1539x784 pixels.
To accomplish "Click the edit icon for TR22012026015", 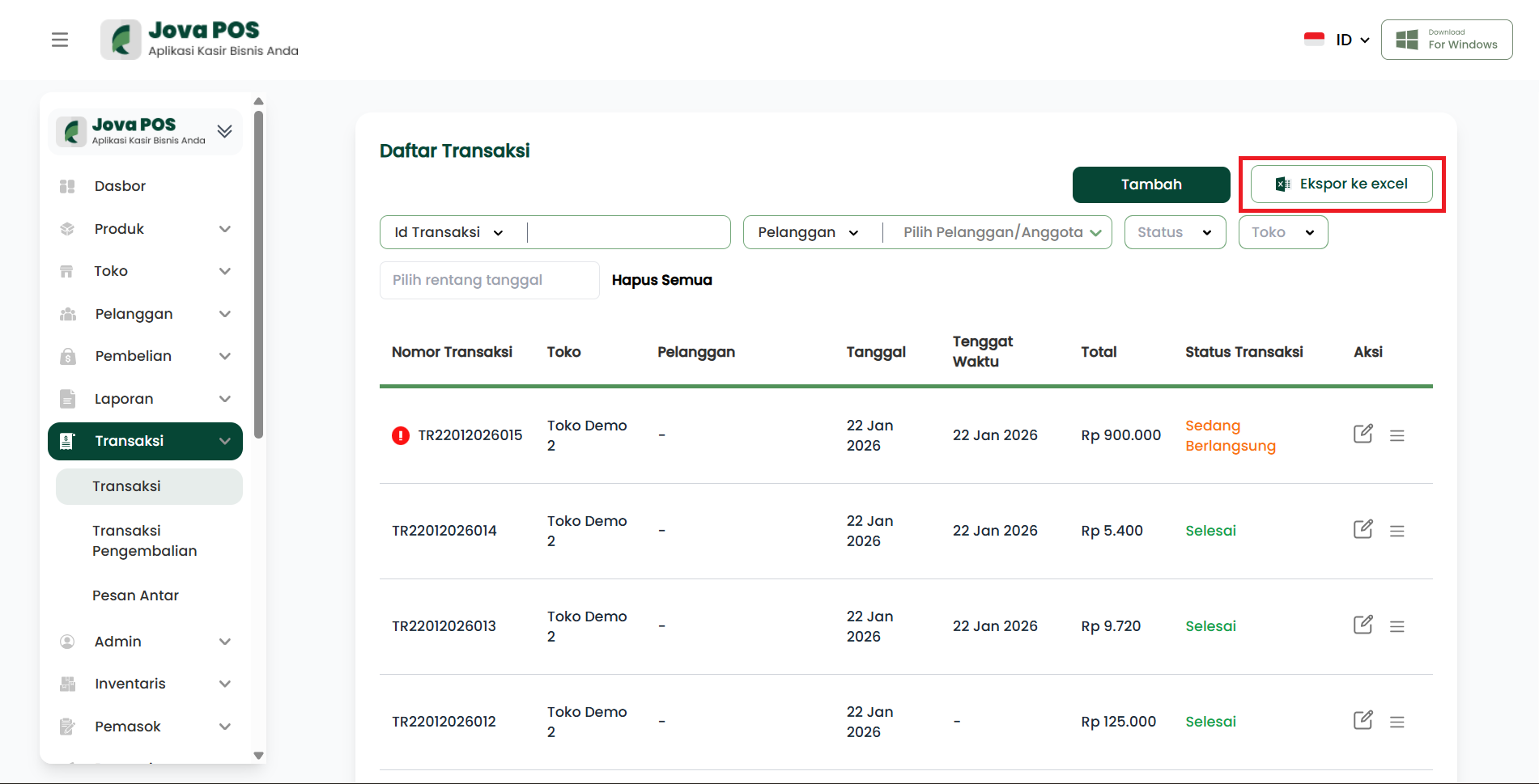I will [1363, 434].
